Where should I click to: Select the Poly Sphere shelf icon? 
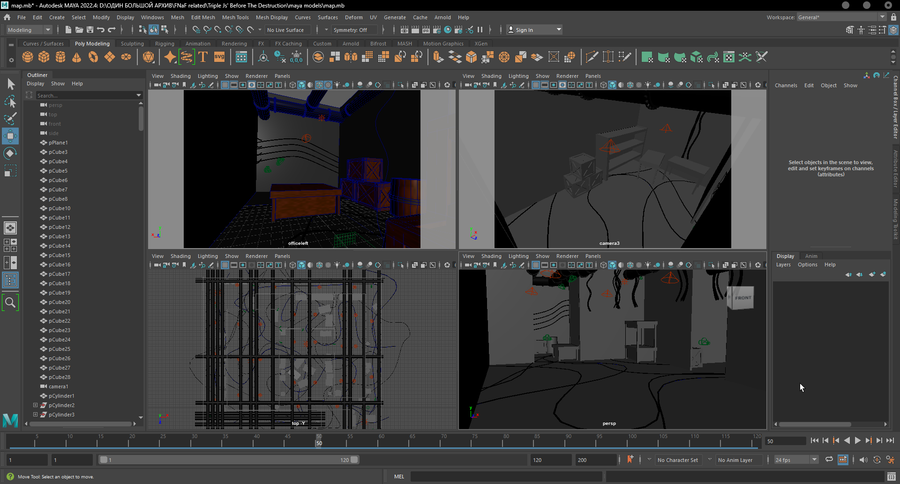tap(28, 57)
